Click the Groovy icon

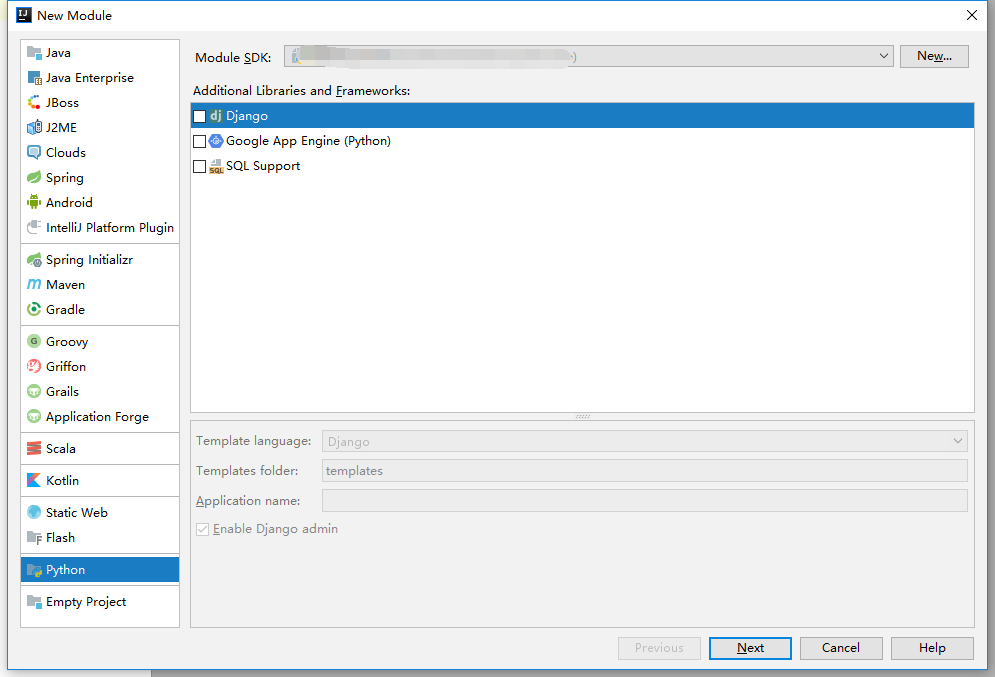[34, 341]
